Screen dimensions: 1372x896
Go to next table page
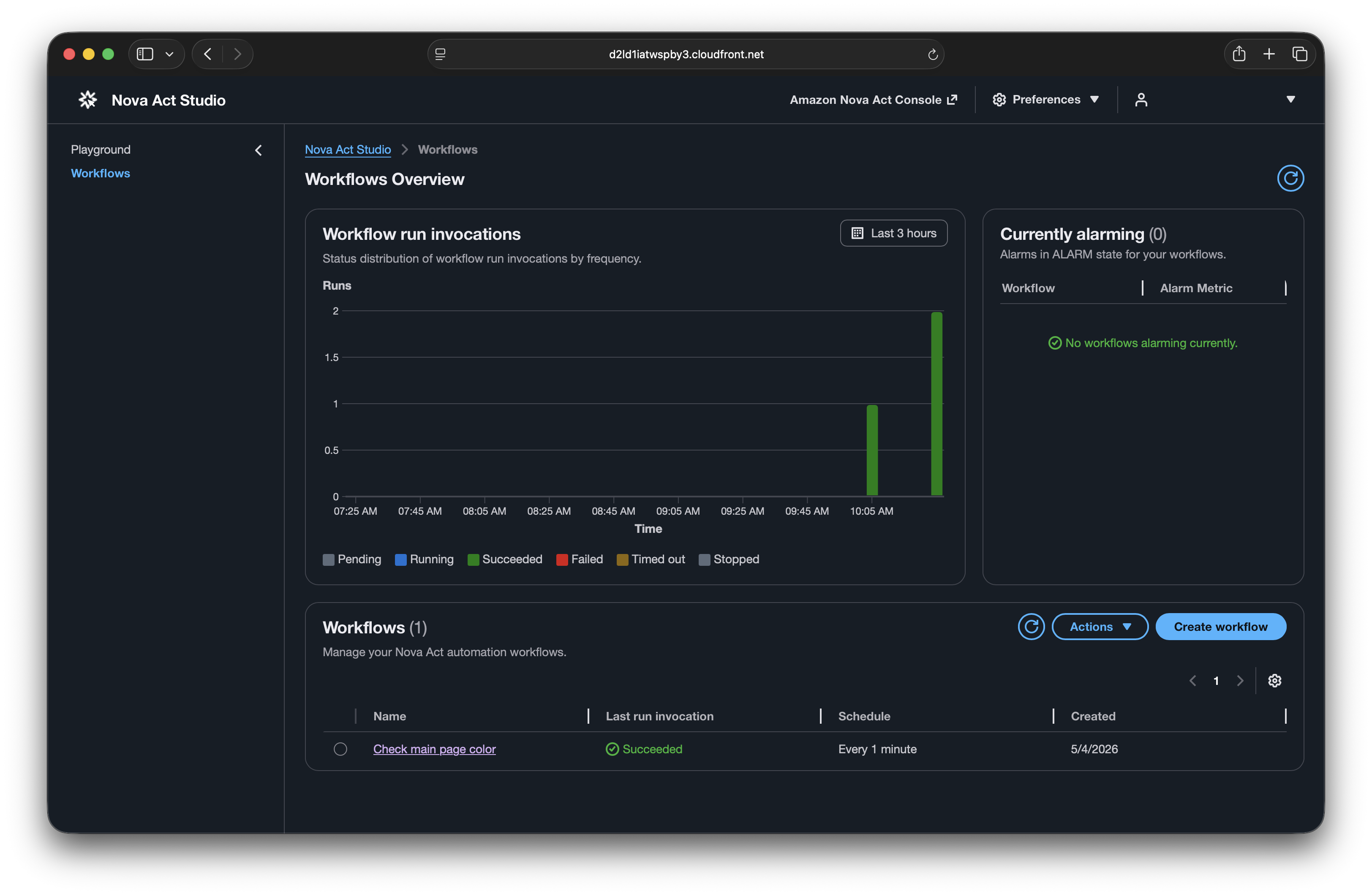coord(1240,681)
